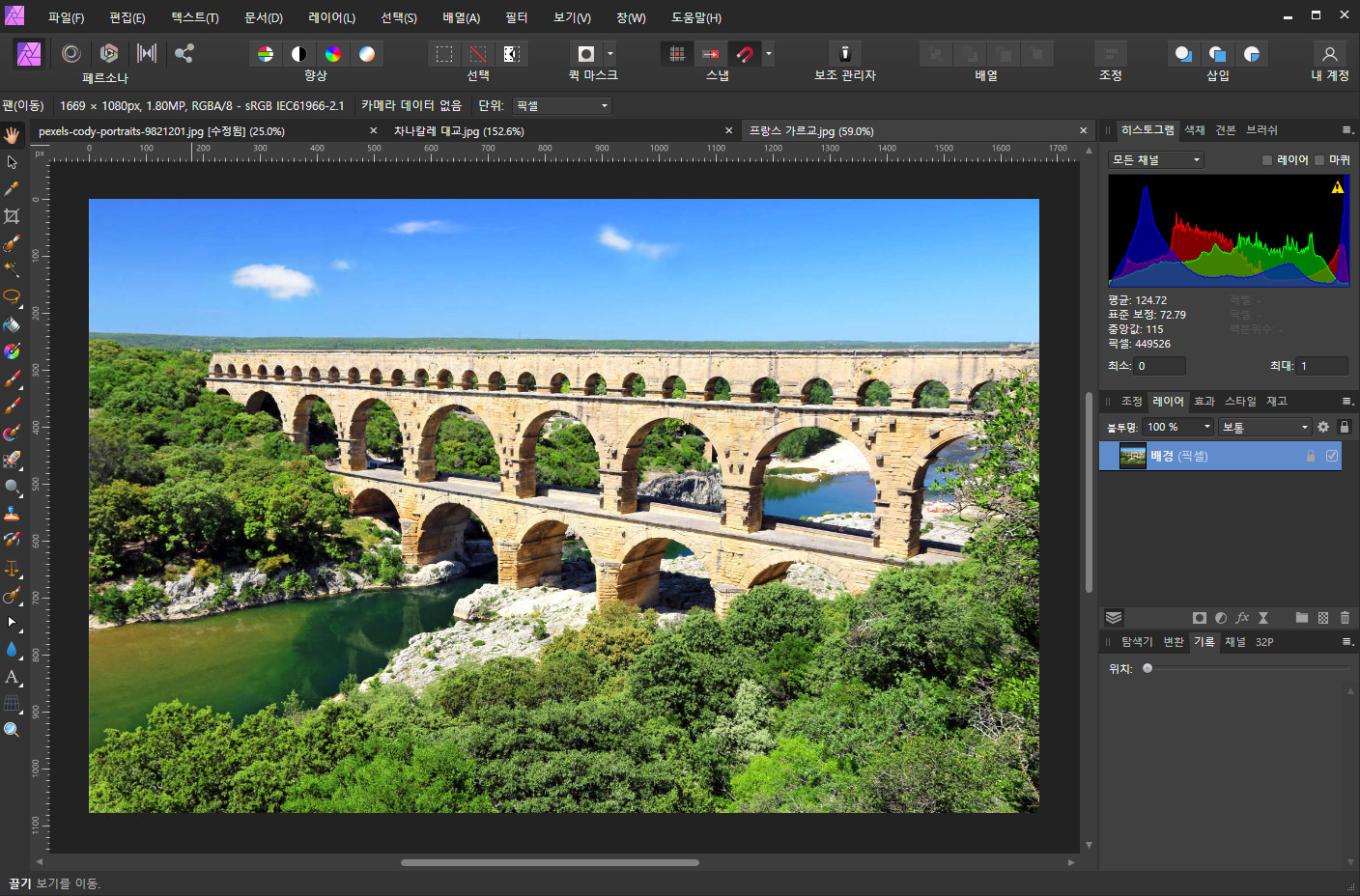Click the Invert Selection icon
1360x896 pixels.
coord(512,54)
